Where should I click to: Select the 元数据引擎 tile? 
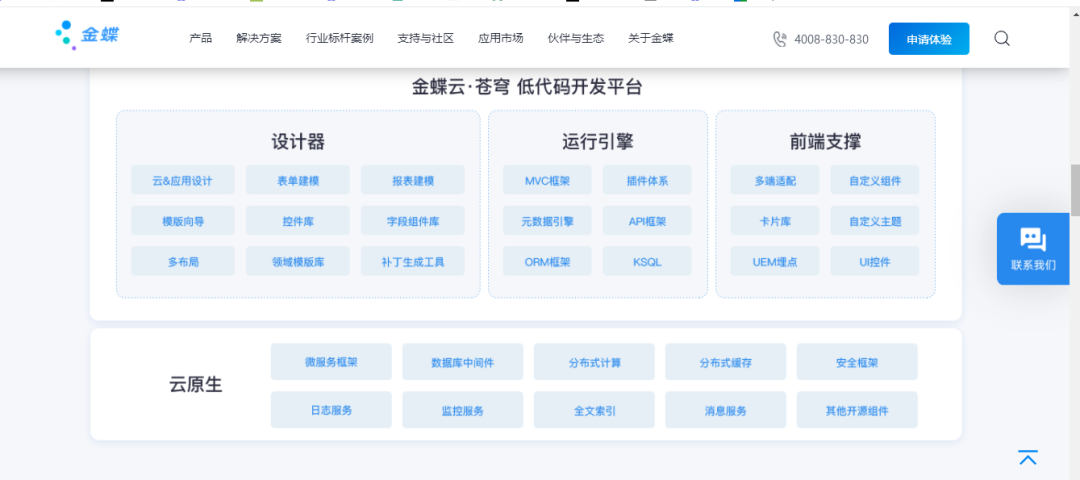547,222
